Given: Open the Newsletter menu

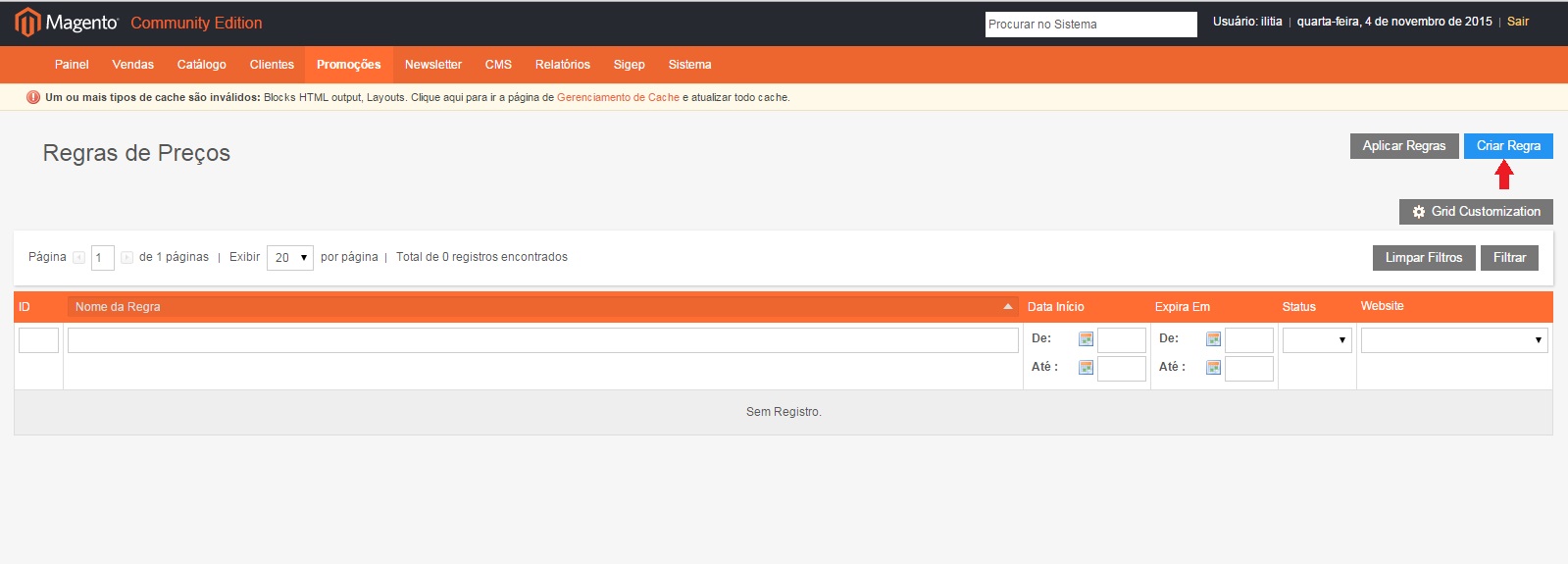Looking at the screenshot, I should click(432, 65).
